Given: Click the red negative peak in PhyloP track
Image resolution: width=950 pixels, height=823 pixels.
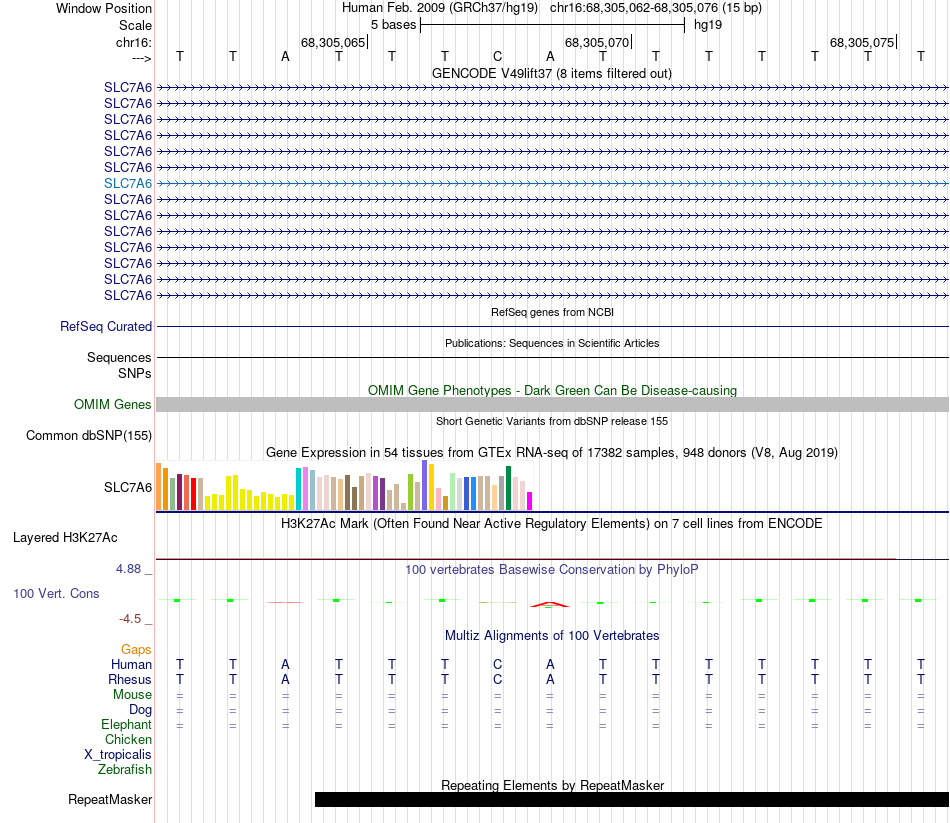Looking at the screenshot, I should 549,604.
